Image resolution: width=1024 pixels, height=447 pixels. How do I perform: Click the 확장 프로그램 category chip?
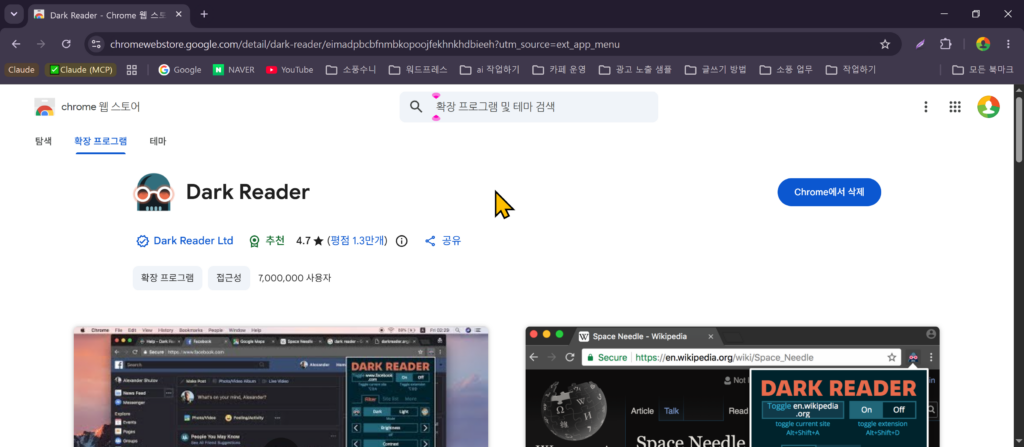click(167, 278)
